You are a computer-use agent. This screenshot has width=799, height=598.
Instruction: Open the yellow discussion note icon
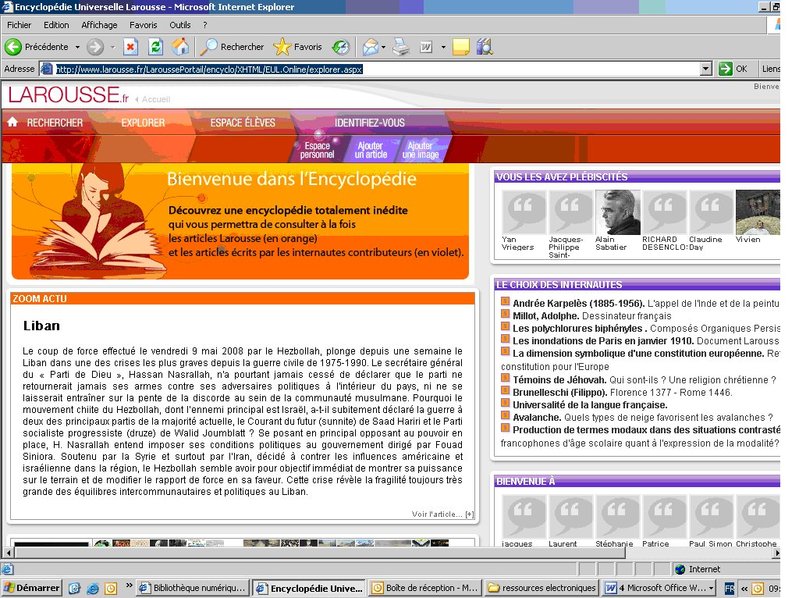coord(461,47)
